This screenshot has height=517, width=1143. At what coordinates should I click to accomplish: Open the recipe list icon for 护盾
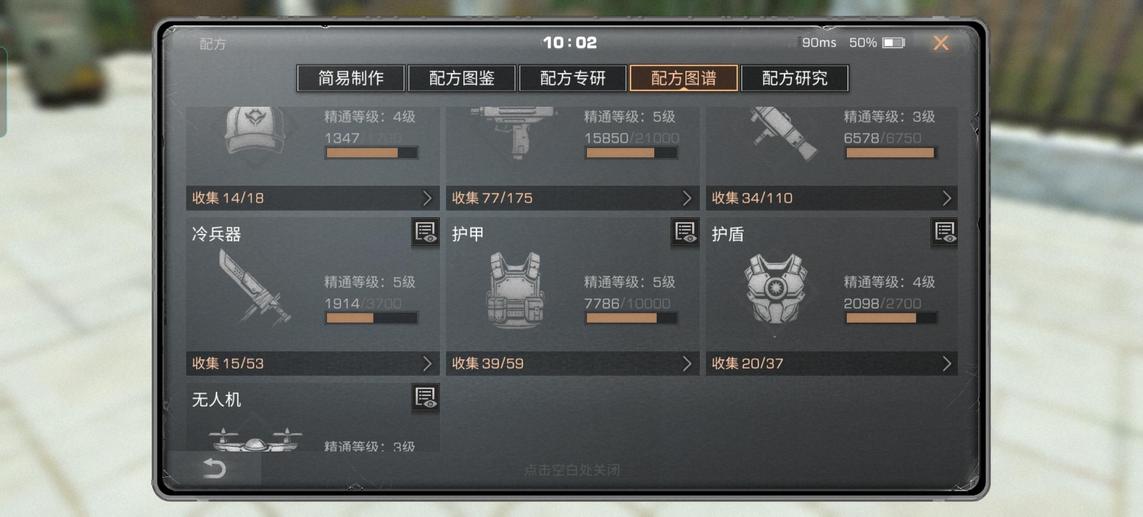(945, 233)
